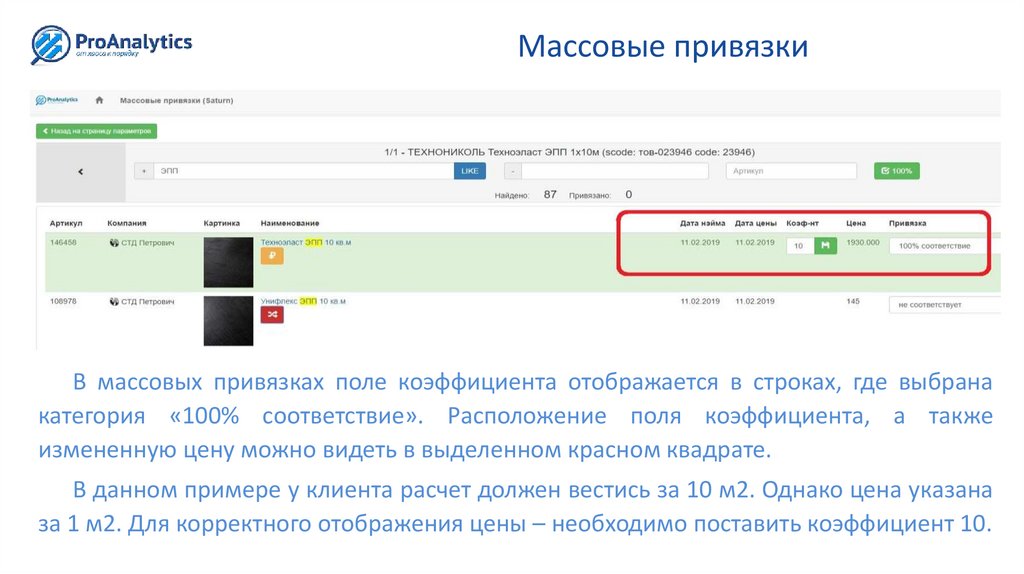1024x574 pixels.
Task: Click the plus toggle before the ЭПП search field
Action: (x=144, y=171)
